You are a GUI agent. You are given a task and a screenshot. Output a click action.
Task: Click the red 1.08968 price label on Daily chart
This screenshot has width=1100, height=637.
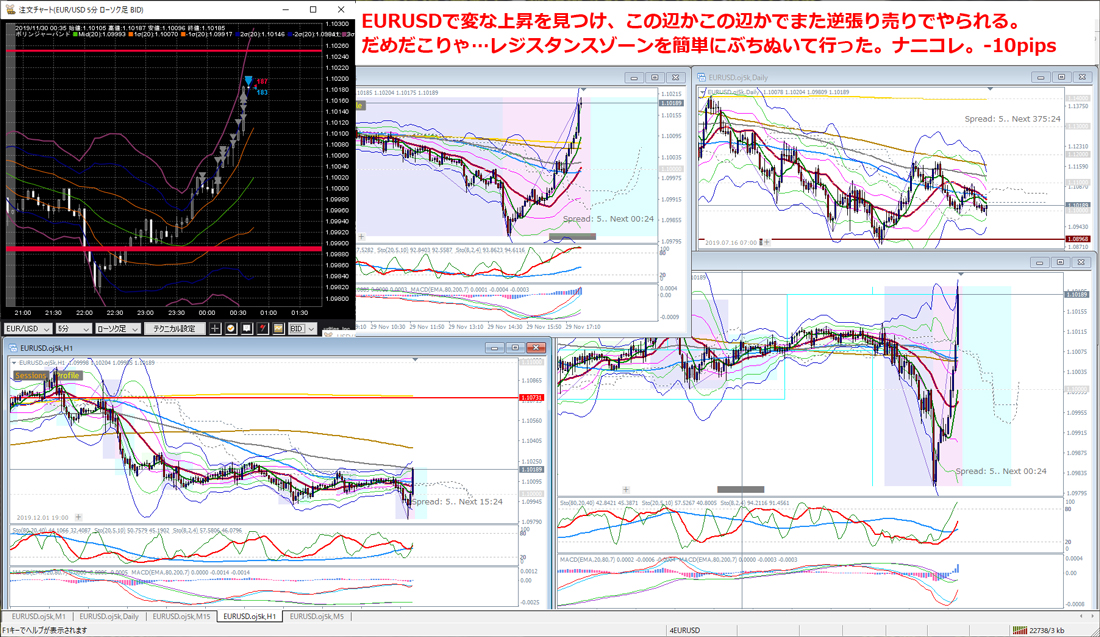pyautogui.click(x=1078, y=239)
